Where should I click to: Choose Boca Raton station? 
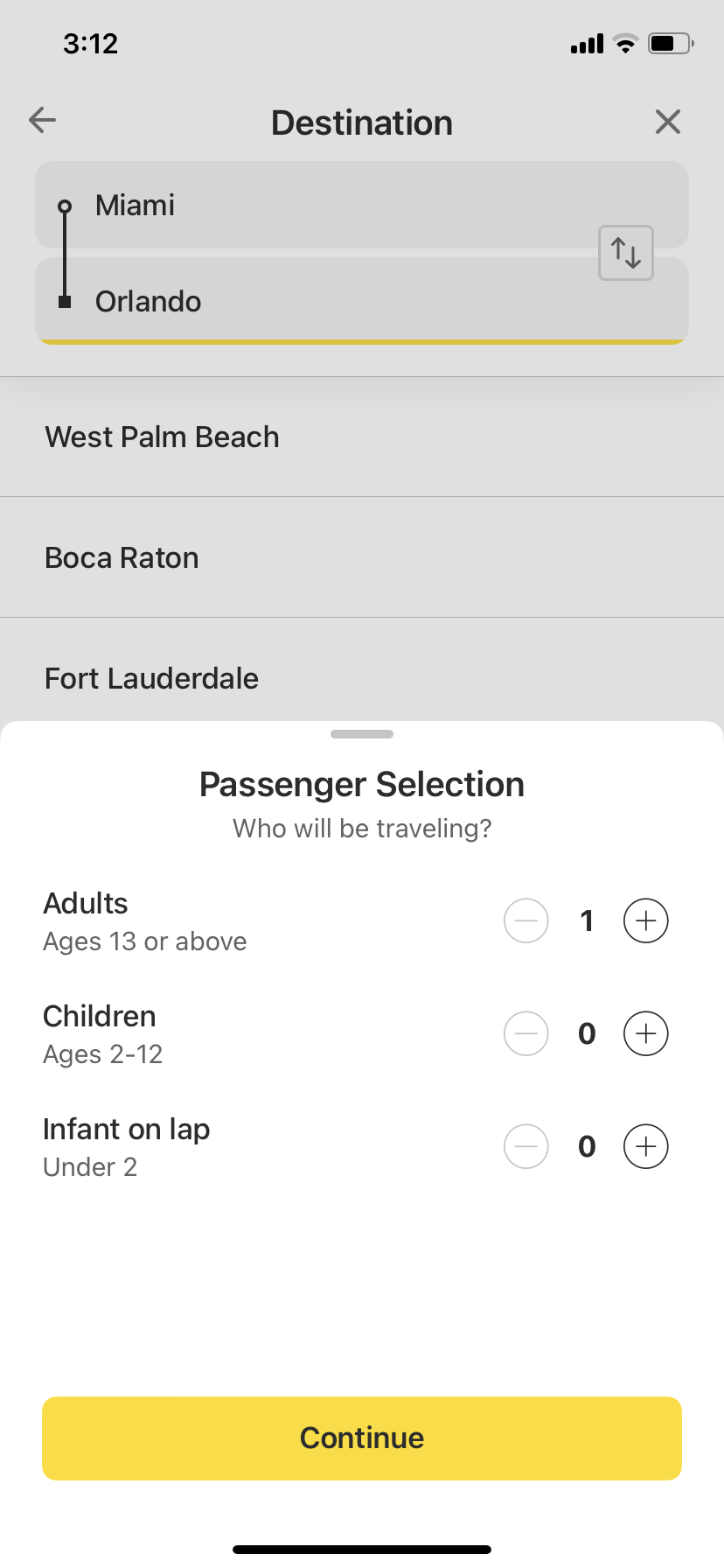click(x=362, y=557)
